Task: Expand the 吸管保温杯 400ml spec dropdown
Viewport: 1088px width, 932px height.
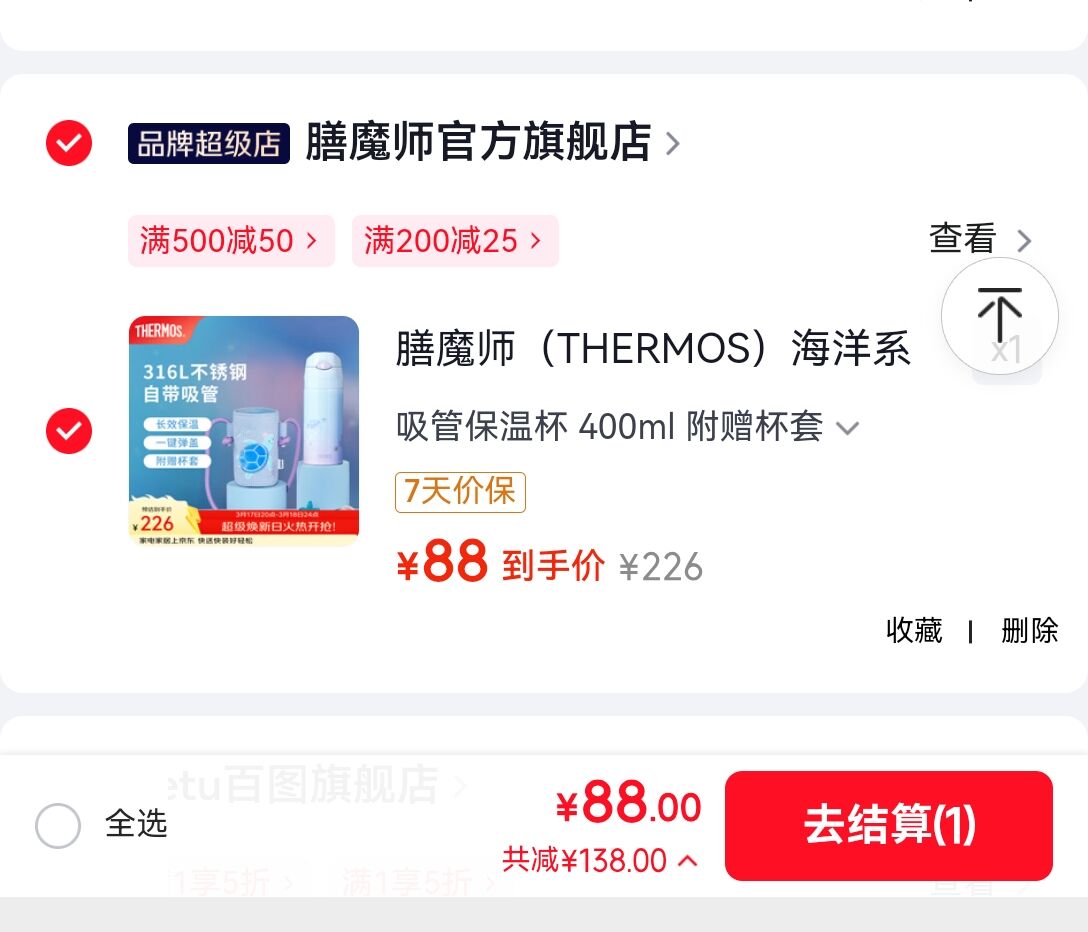Action: (x=848, y=427)
